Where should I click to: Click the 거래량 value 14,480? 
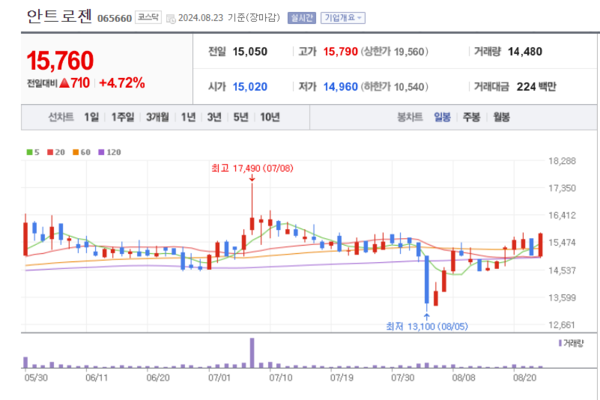click(x=525, y=52)
